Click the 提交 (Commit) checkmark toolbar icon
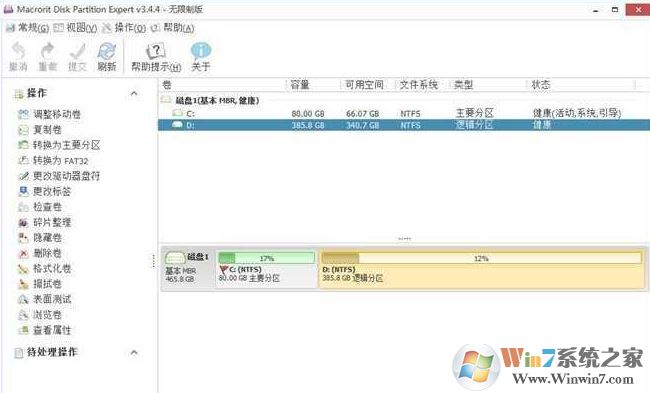650x393 pixels. coord(77,56)
